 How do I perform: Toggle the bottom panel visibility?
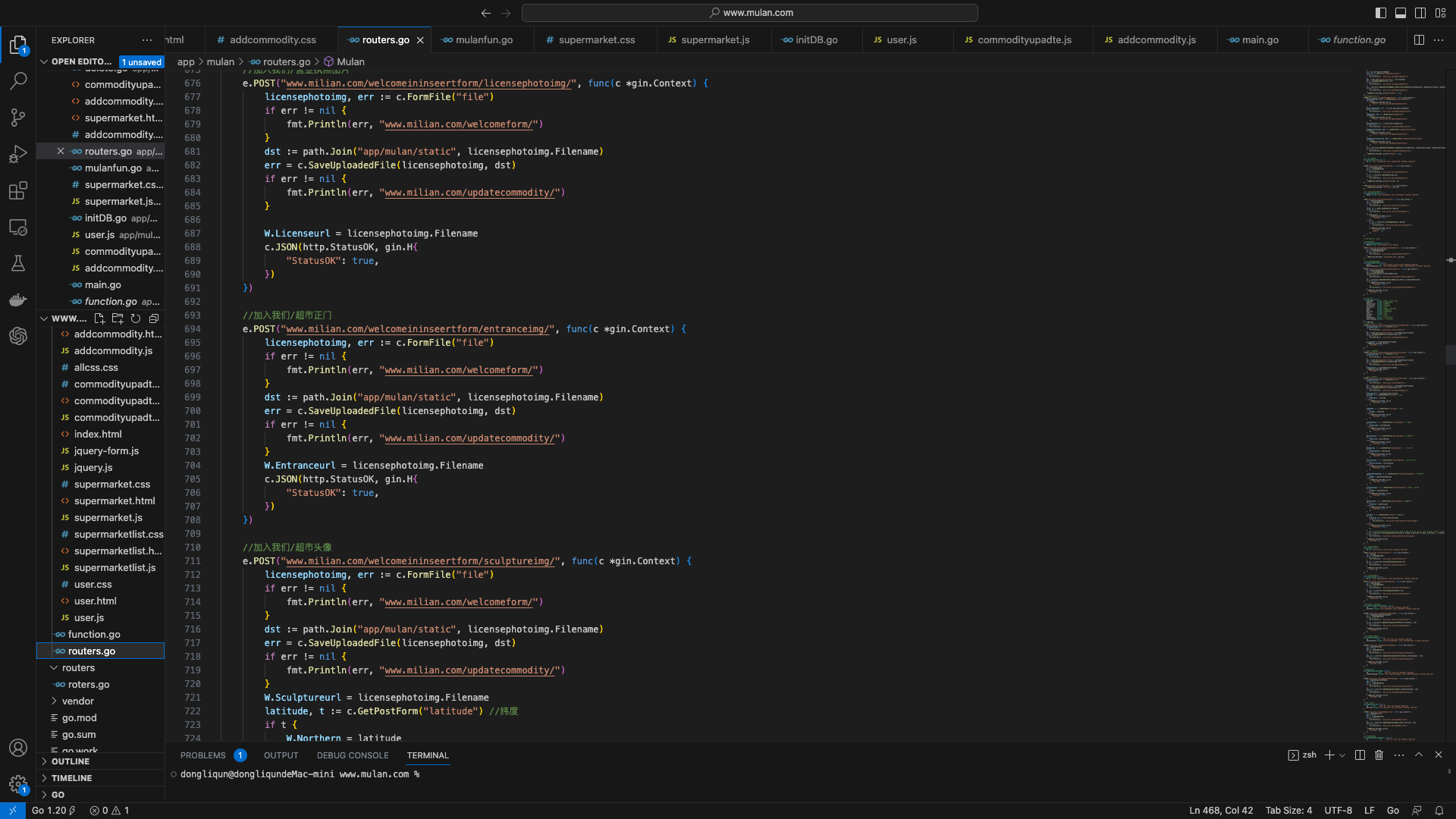point(1401,13)
